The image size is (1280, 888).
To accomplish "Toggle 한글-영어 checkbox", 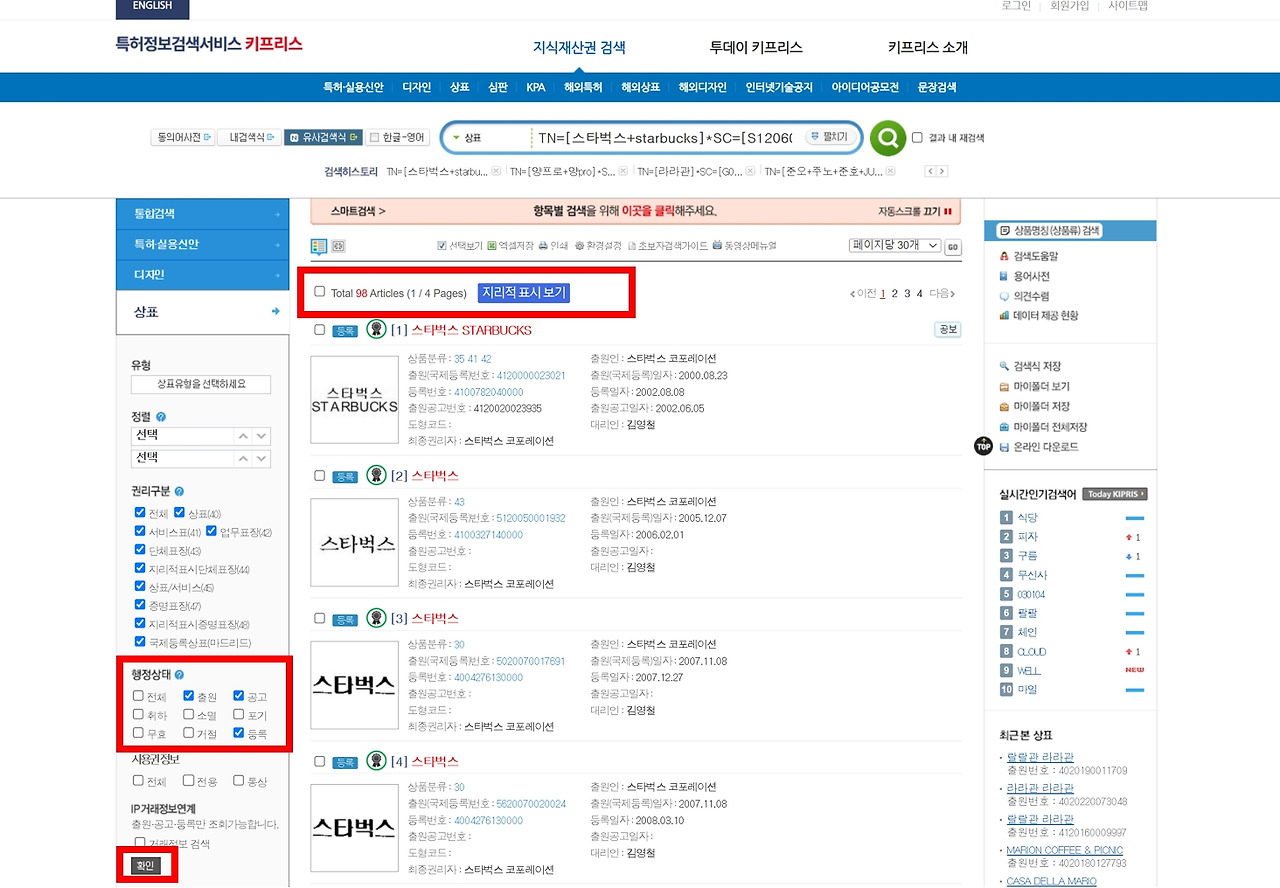I will click(x=374, y=137).
